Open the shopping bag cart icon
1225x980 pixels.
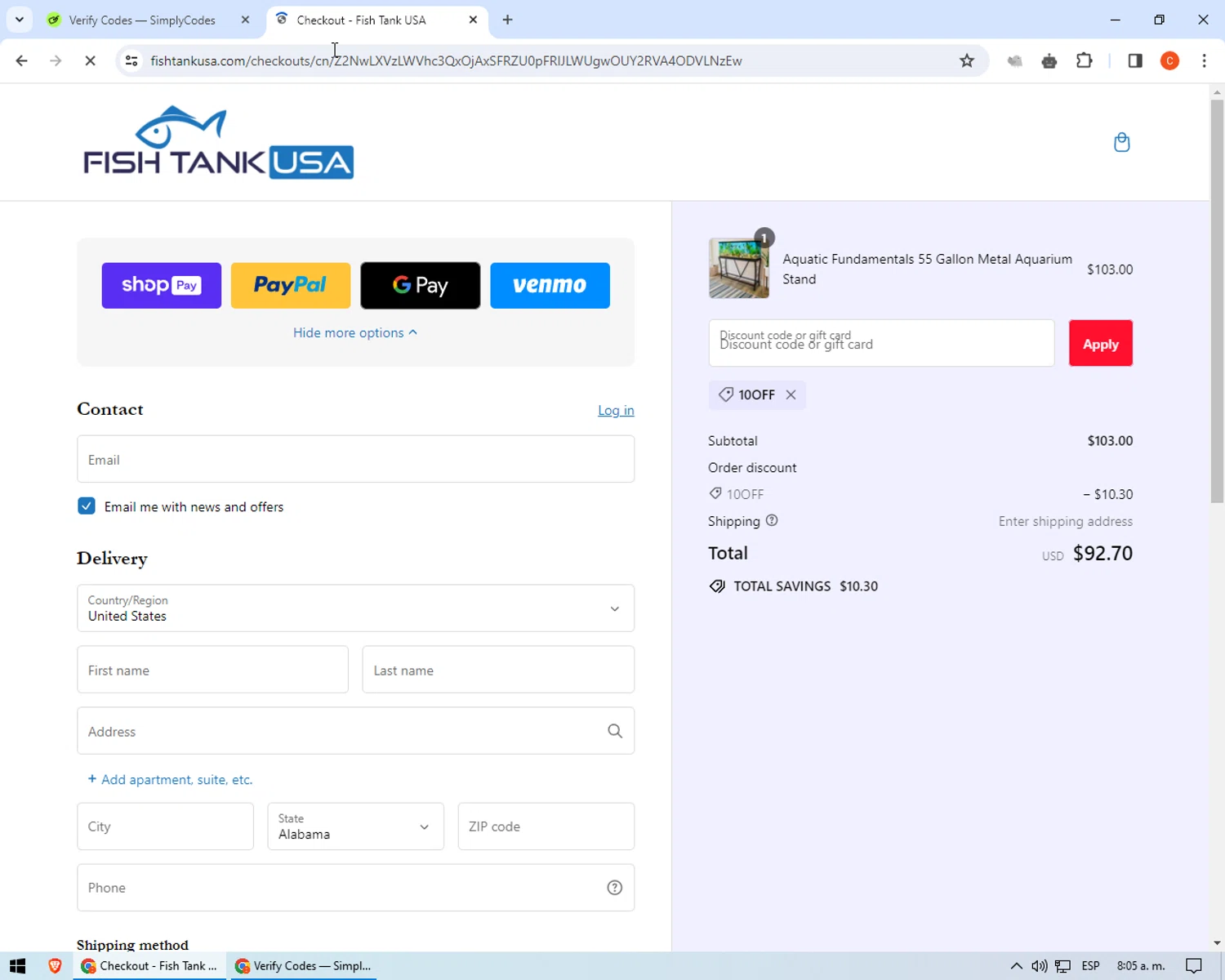click(x=1121, y=142)
